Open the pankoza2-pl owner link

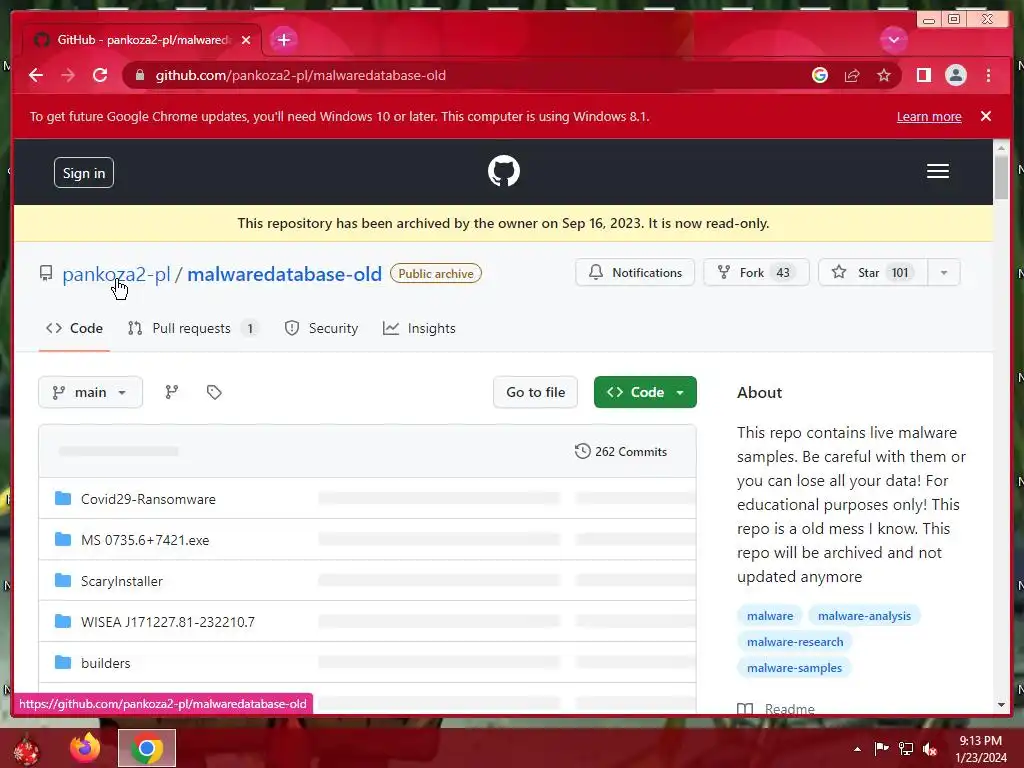click(x=116, y=274)
